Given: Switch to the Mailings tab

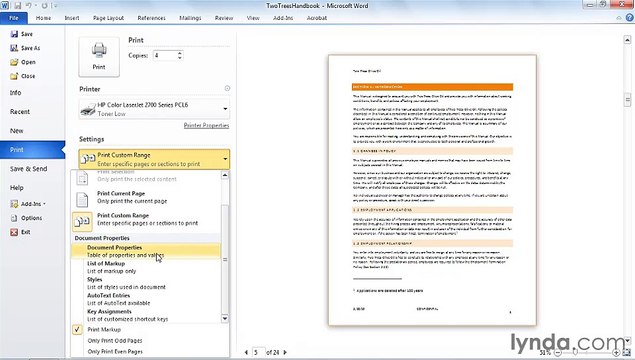Looking at the screenshot, I should pyautogui.click(x=190, y=18).
